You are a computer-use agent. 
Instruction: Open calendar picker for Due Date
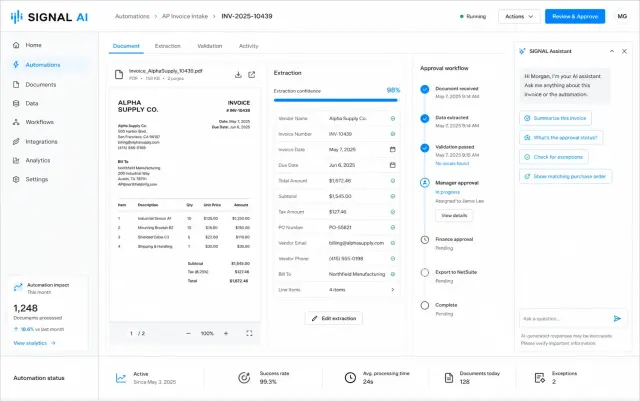tap(393, 165)
